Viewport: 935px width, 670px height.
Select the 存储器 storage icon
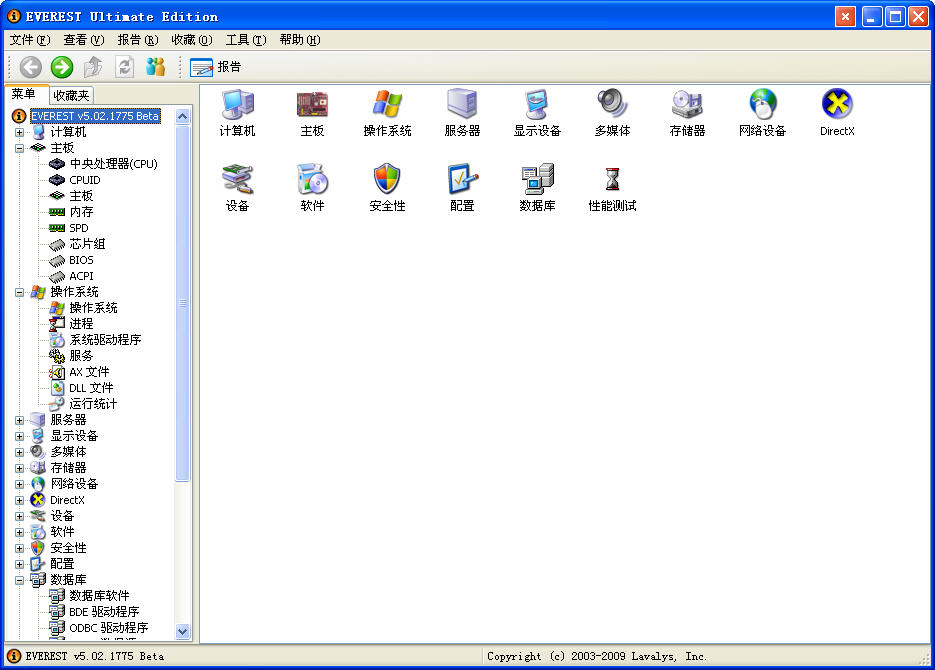point(687,105)
